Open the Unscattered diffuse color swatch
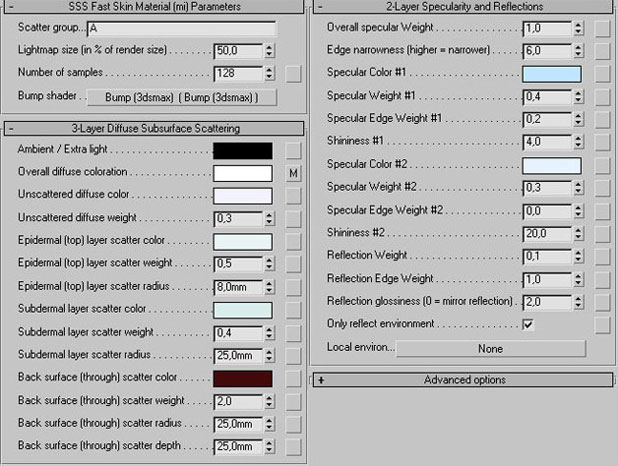 pos(243,196)
